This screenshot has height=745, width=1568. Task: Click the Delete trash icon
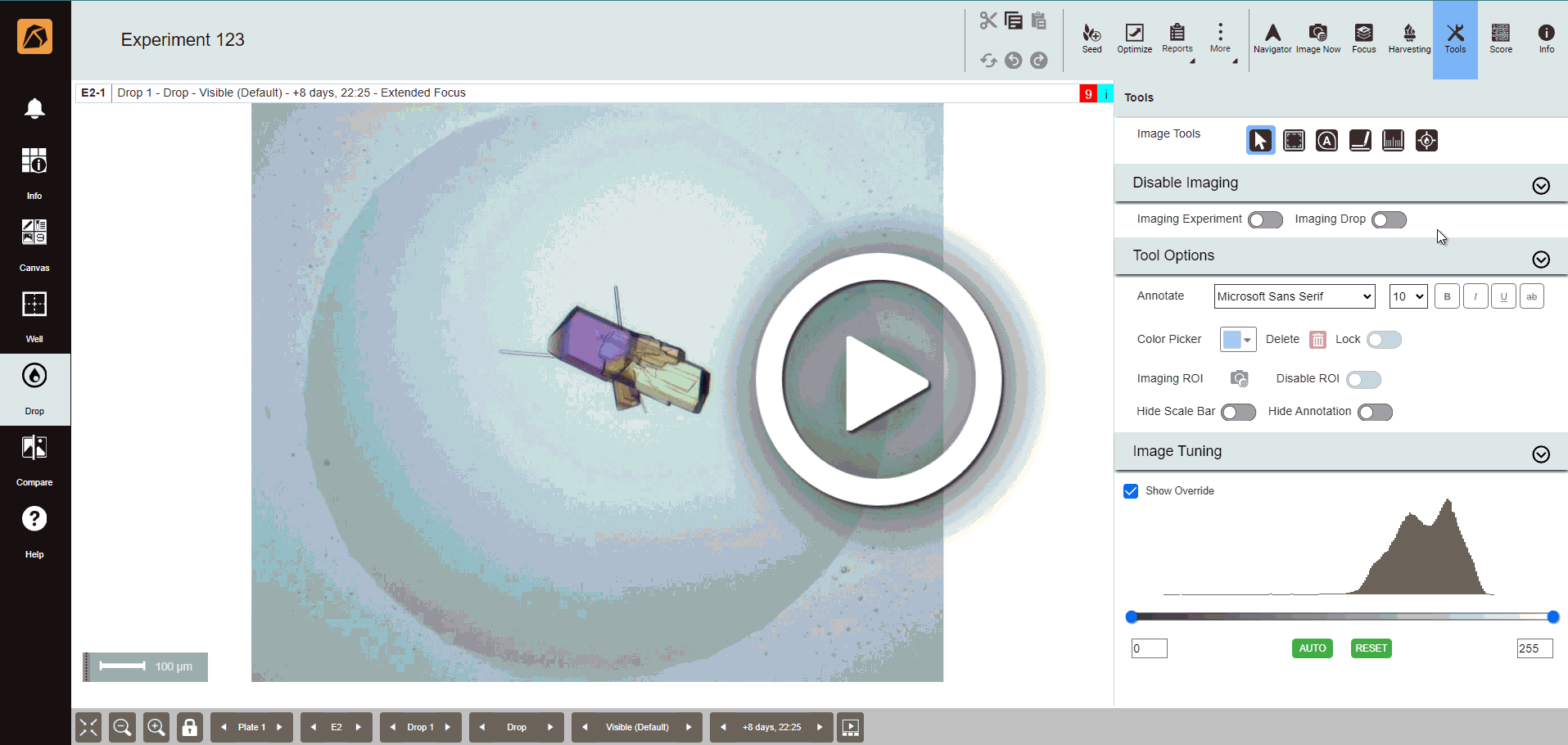(x=1317, y=340)
